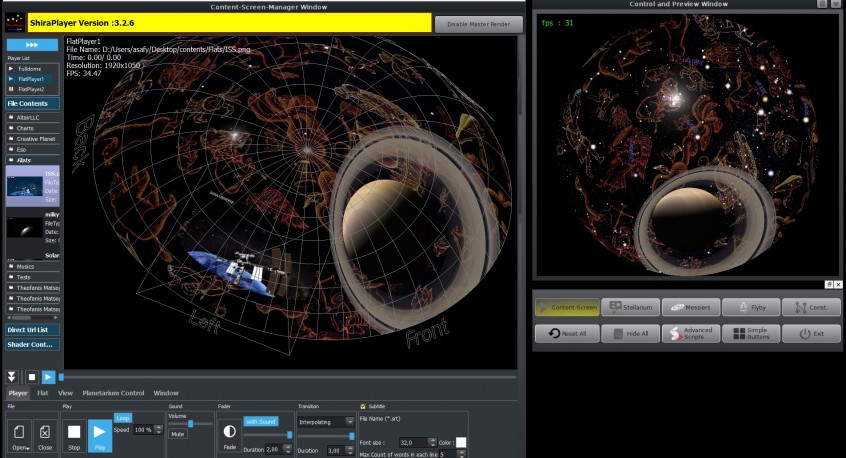This screenshot has width=846, height=458.
Task: Open the Window tab
Action: tap(166, 393)
